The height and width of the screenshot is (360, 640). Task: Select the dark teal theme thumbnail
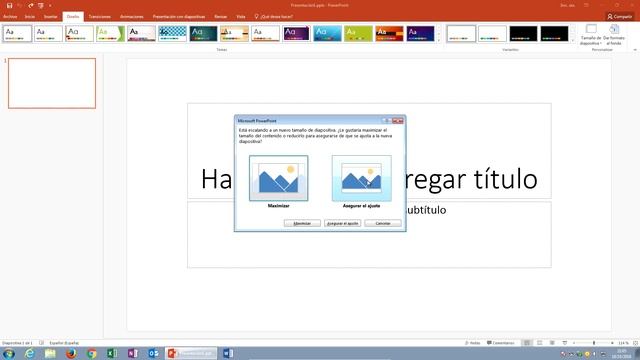point(203,33)
